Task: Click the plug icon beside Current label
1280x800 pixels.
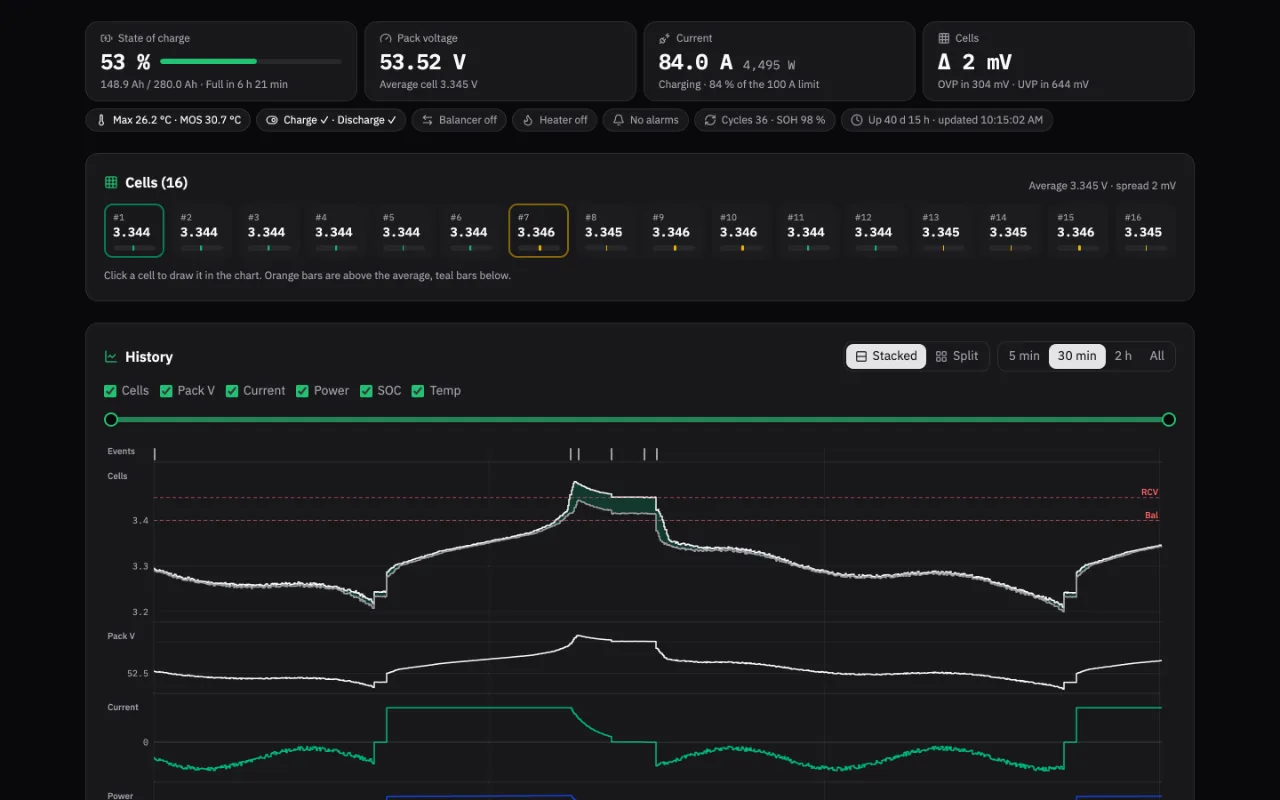Action: tap(664, 38)
